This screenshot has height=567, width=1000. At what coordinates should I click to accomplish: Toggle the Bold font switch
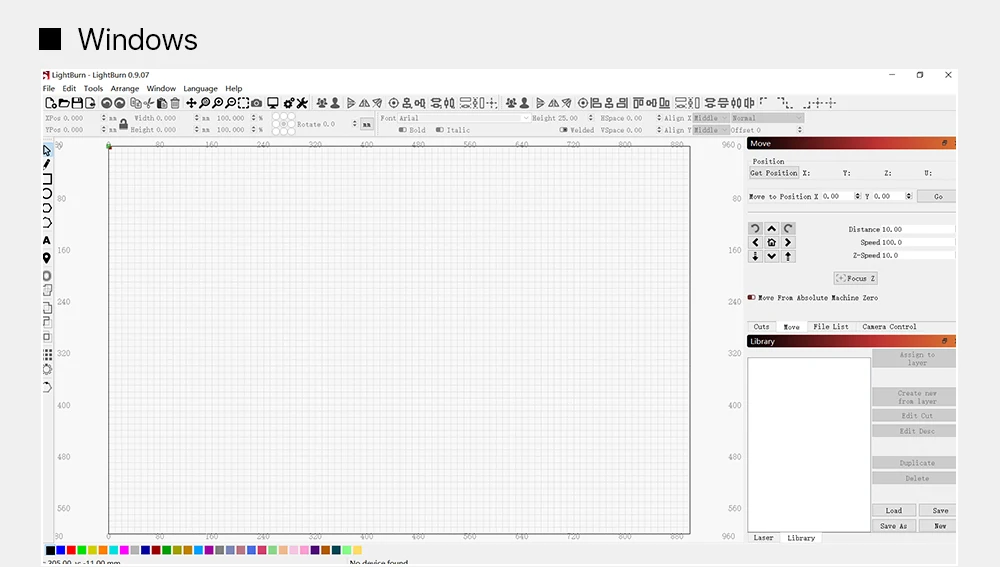tap(402, 130)
